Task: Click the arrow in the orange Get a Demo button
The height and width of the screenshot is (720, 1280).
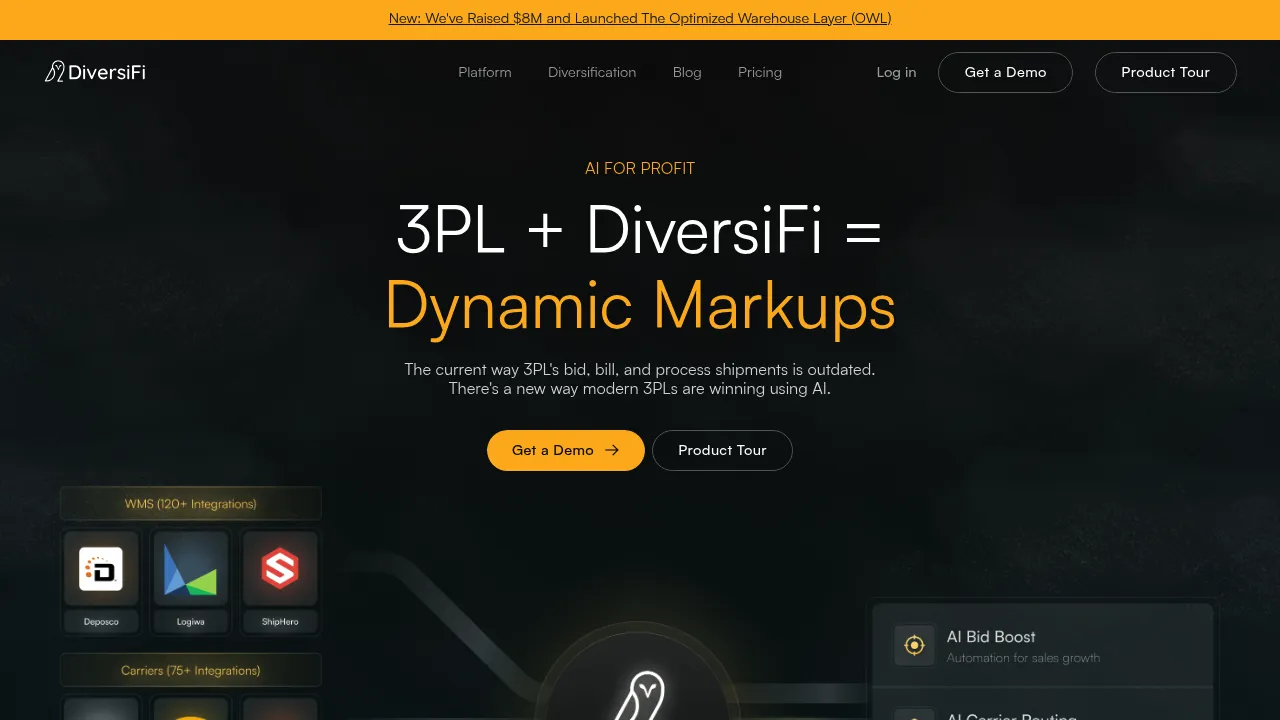Action: (612, 450)
